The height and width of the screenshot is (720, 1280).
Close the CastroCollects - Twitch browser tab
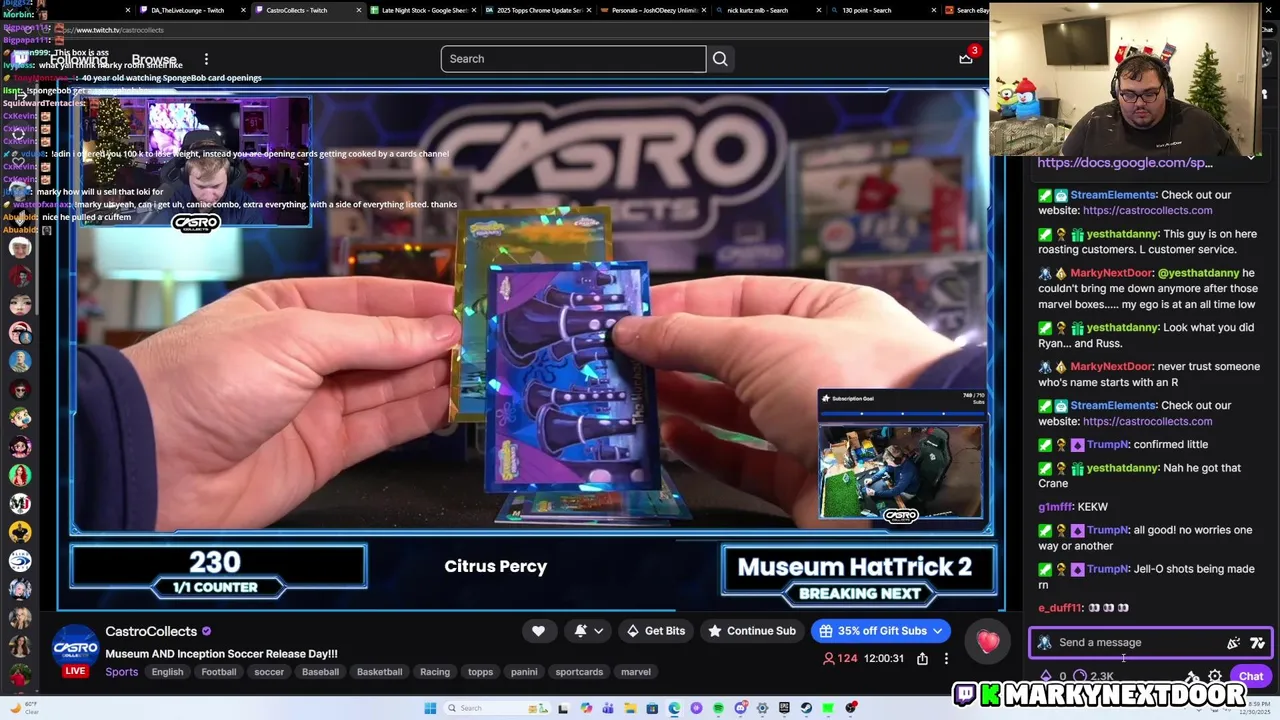[359, 10]
